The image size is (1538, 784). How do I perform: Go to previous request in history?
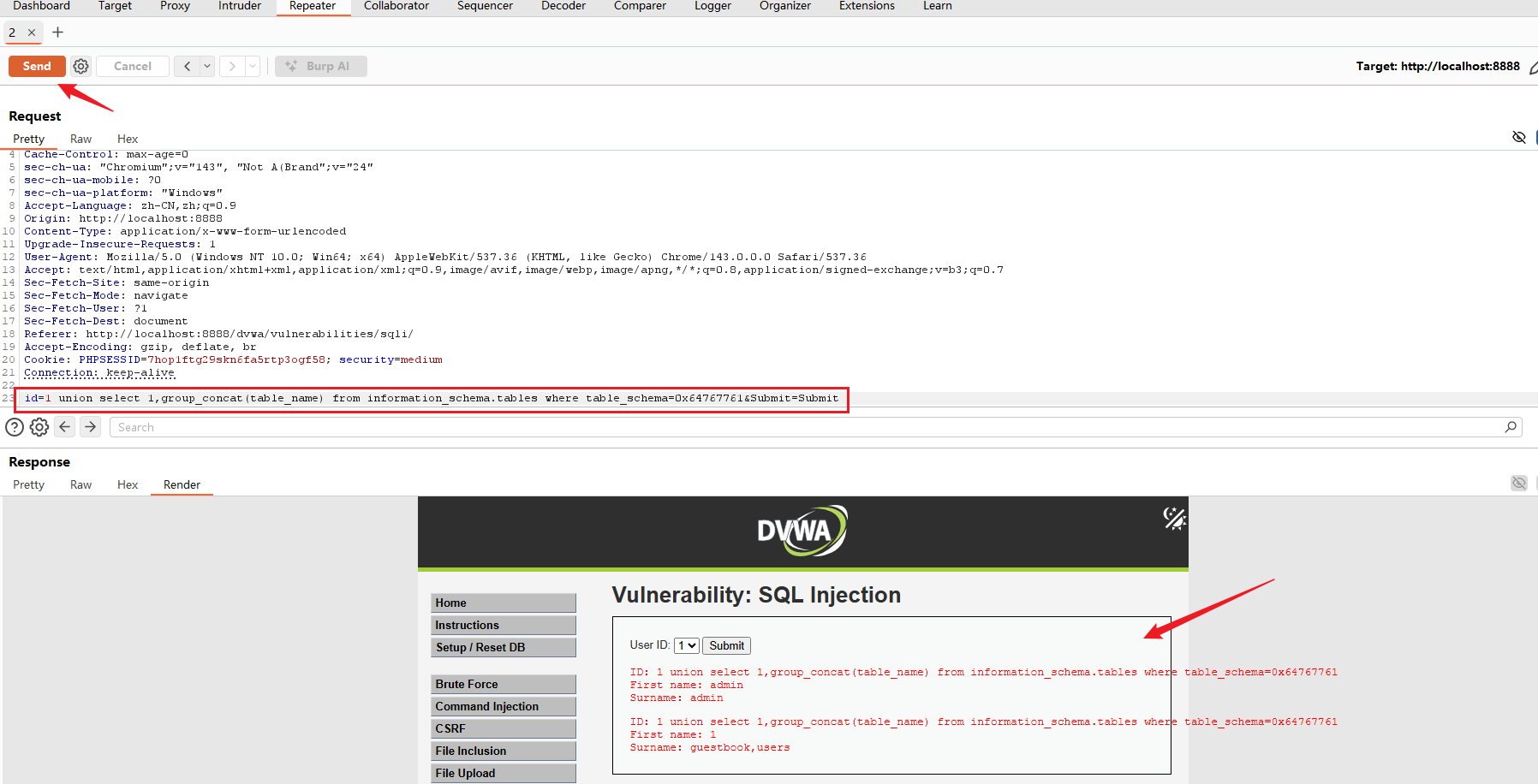coord(187,66)
